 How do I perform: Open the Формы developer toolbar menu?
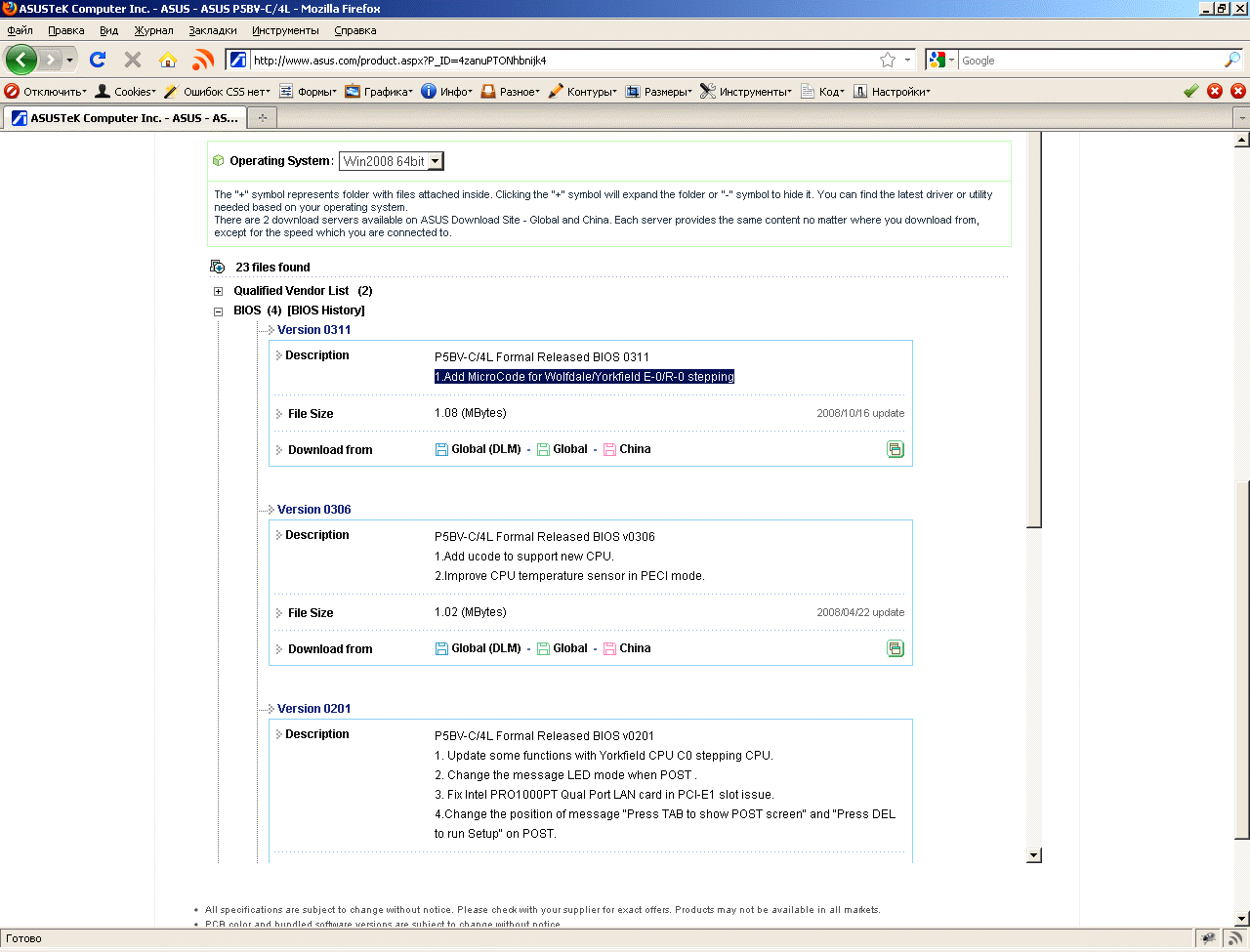308,91
